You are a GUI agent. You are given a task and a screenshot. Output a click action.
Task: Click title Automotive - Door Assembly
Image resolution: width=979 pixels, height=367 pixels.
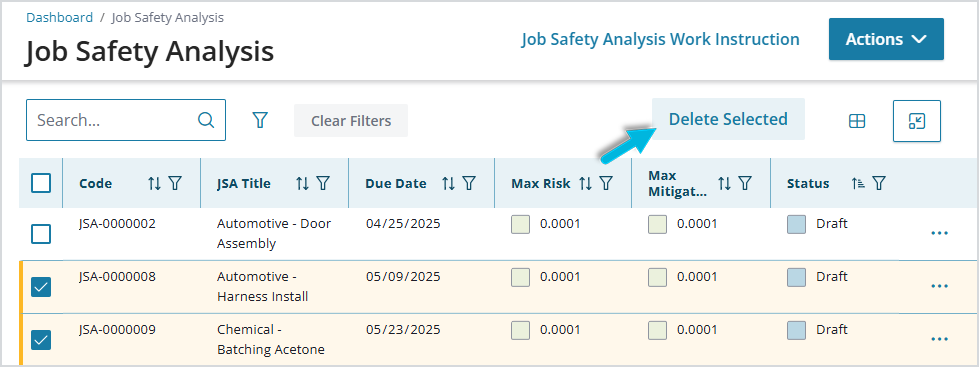[x=274, y=233]
